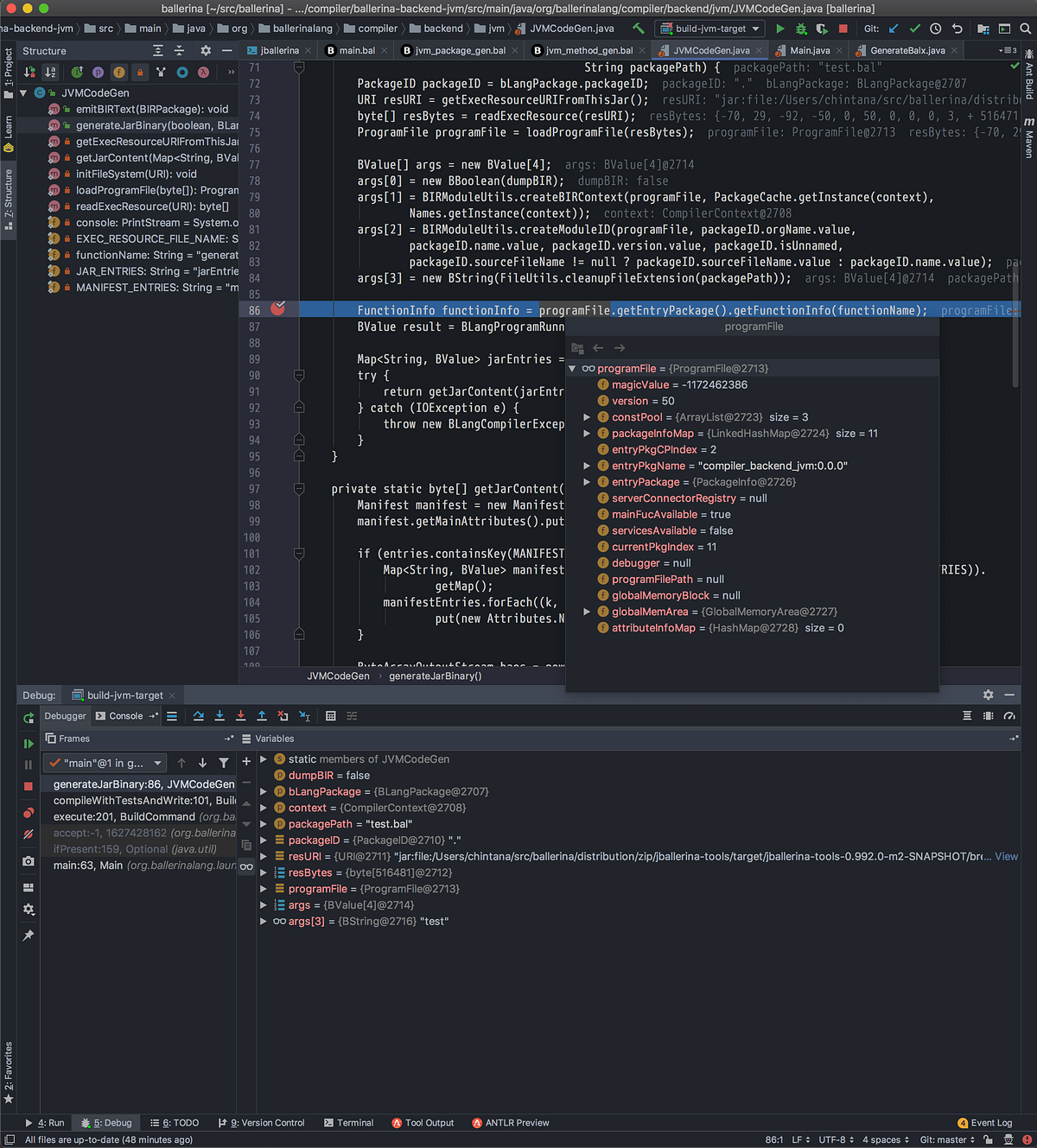Step Out of the current frame
The image size is (1037, 1148).
tap(262, 715)
